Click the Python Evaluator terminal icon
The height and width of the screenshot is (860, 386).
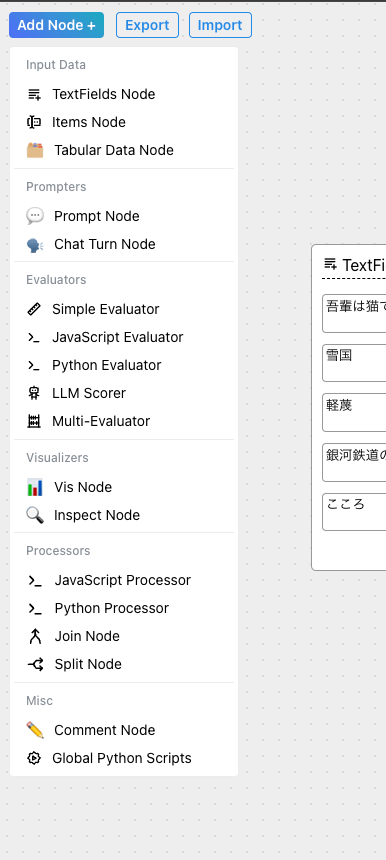coord(34,365)
